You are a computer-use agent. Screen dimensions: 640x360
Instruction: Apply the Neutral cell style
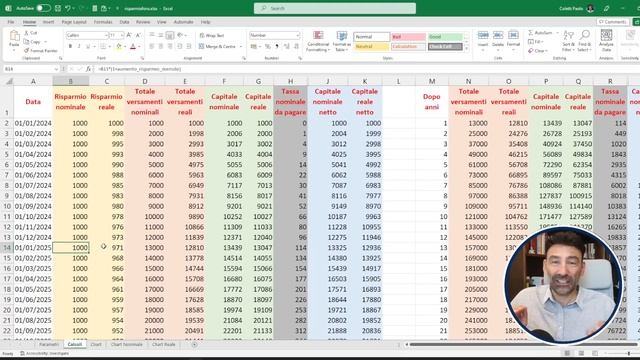coord(371,47)
